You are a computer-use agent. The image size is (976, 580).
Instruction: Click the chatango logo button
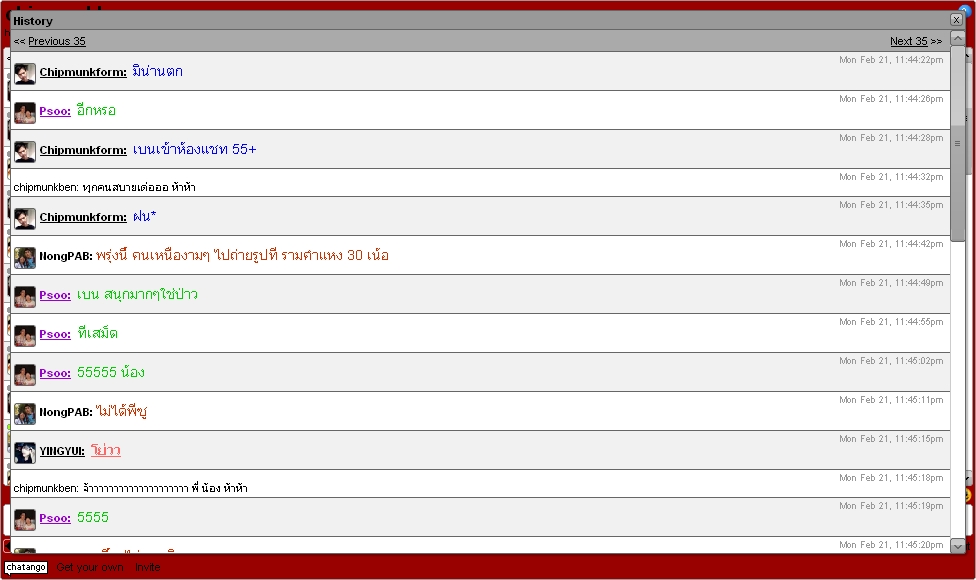pyautogui.click(x=26, y=568)
